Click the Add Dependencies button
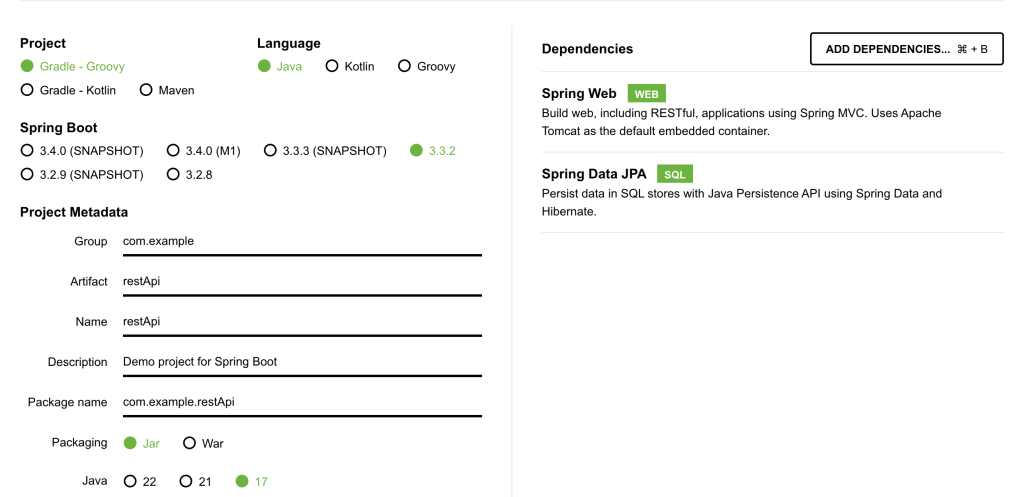1023x497 pixels. point(906,49)
